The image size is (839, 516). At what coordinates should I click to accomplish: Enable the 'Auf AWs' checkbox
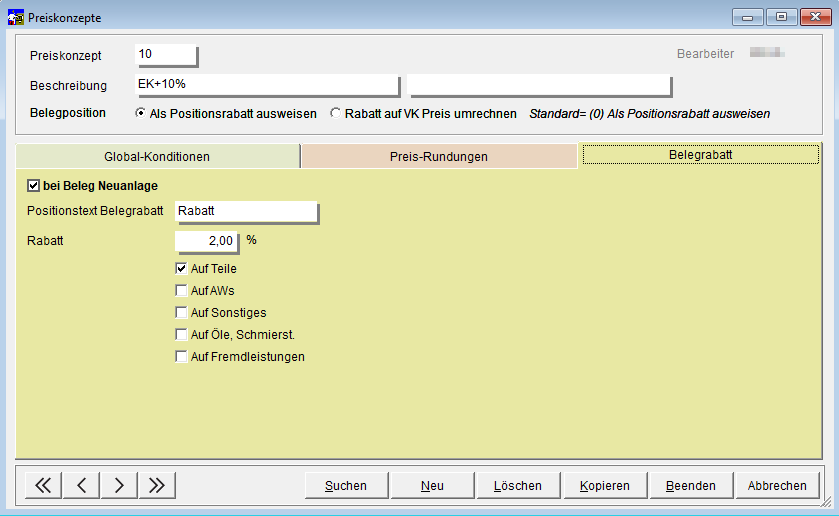181,290
